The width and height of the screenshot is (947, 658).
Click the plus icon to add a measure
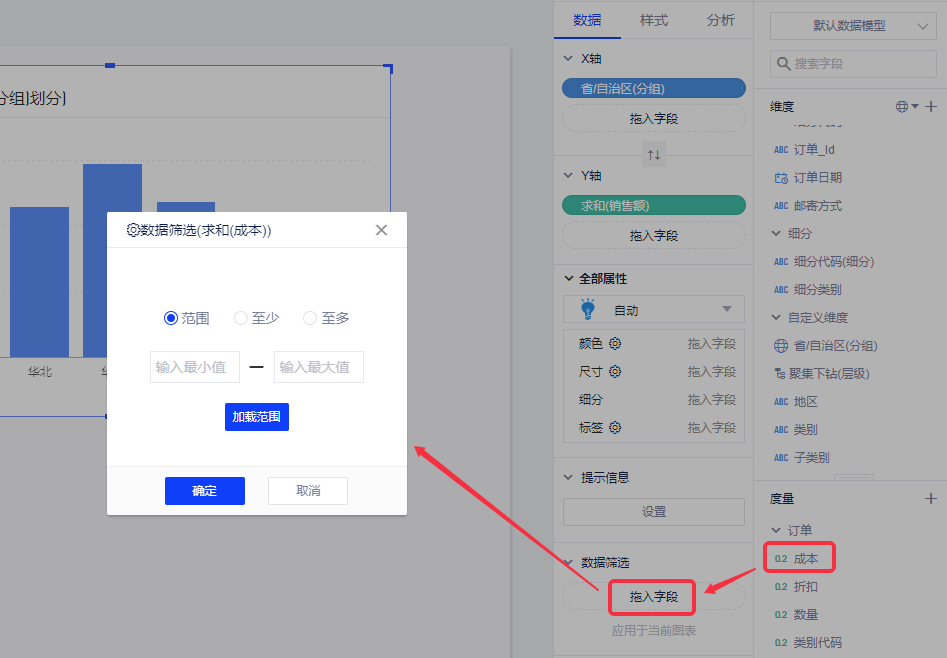point(931,498)
